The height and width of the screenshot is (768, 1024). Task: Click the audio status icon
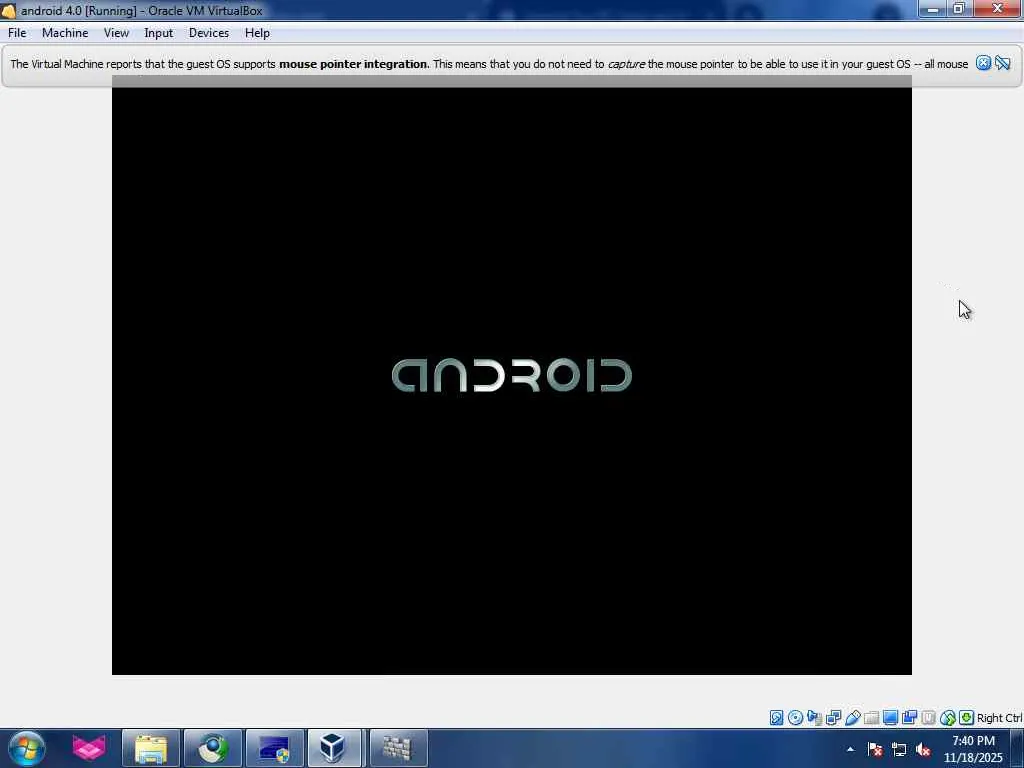click(814, 718)
